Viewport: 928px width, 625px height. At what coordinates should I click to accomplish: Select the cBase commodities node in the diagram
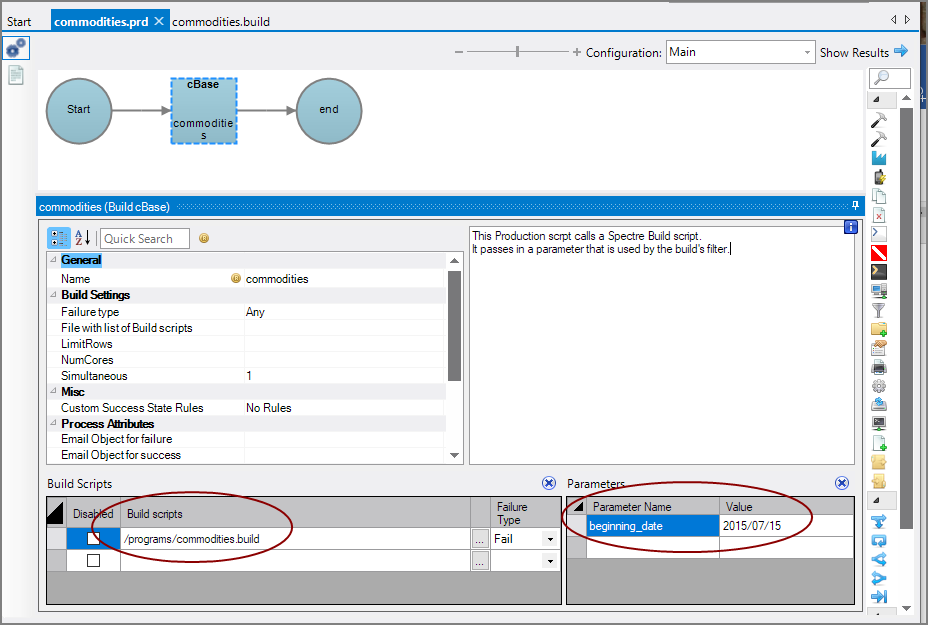pos(204,111)
